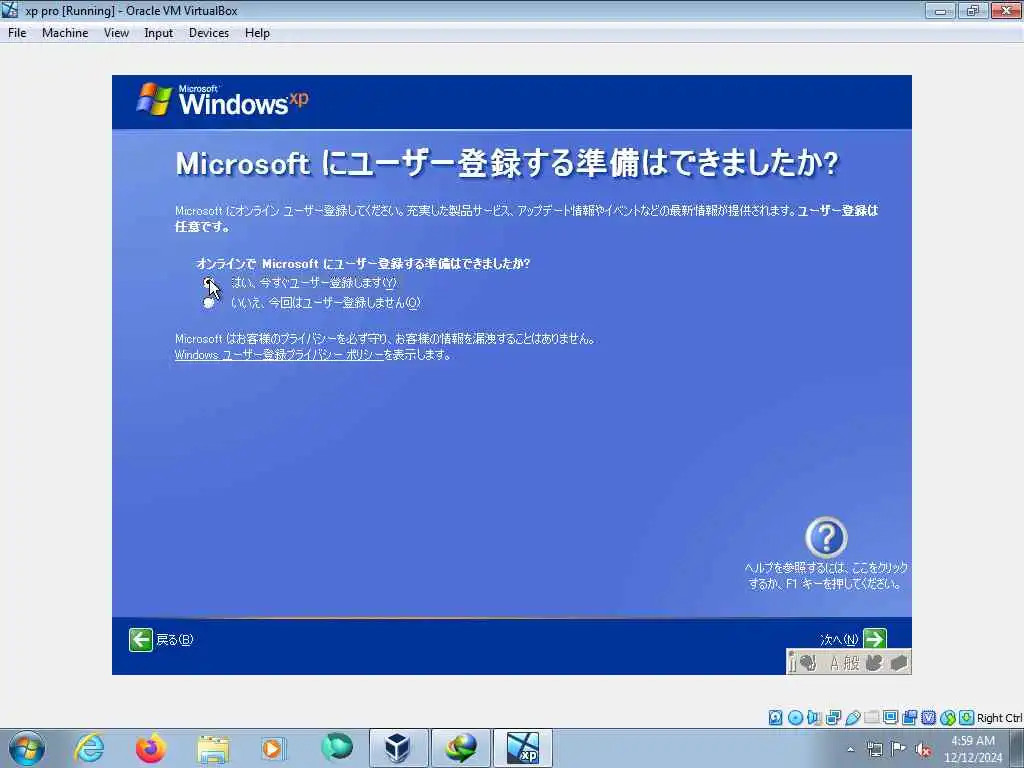Click the keyboard capture green arrow icon
This screenshot has height=768, width=1024.
point(967,718)
